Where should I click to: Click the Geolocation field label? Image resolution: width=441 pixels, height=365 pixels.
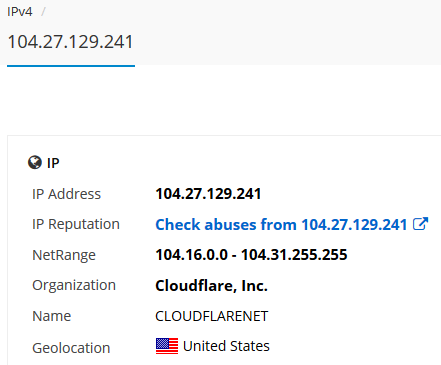[x=71, y=348]
